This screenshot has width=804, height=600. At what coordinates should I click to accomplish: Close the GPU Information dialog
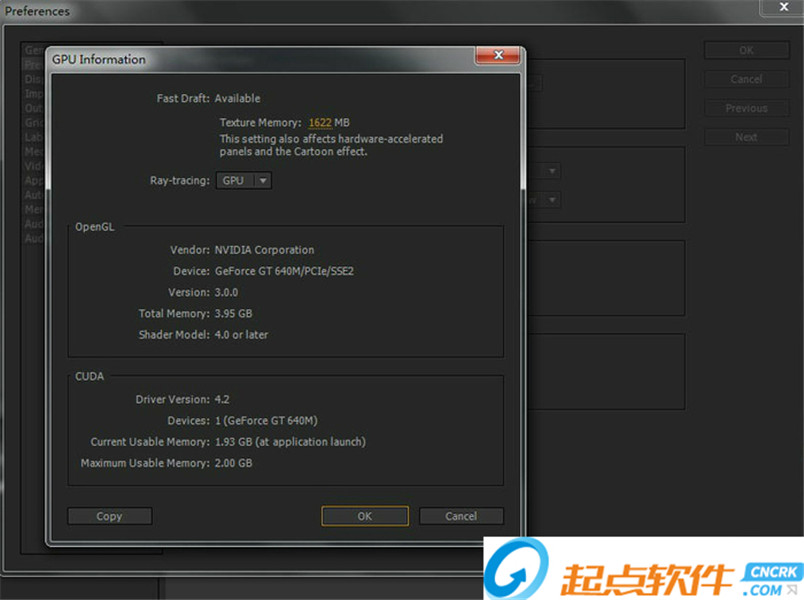pyautogui.click(x=498, y=55)
